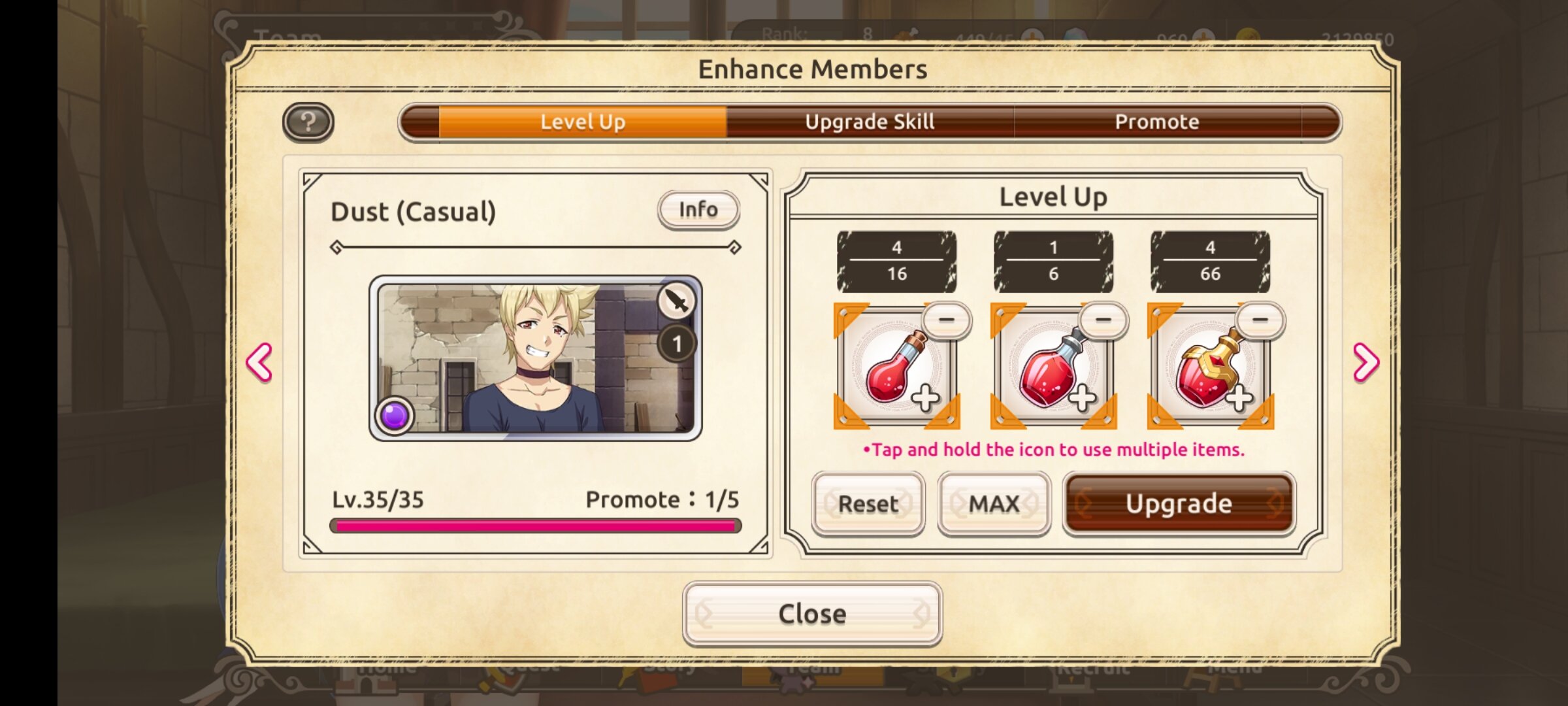This screenshot has height=706, width=1568.
Task: Tap the purple element orb icon
Action: 394,414
